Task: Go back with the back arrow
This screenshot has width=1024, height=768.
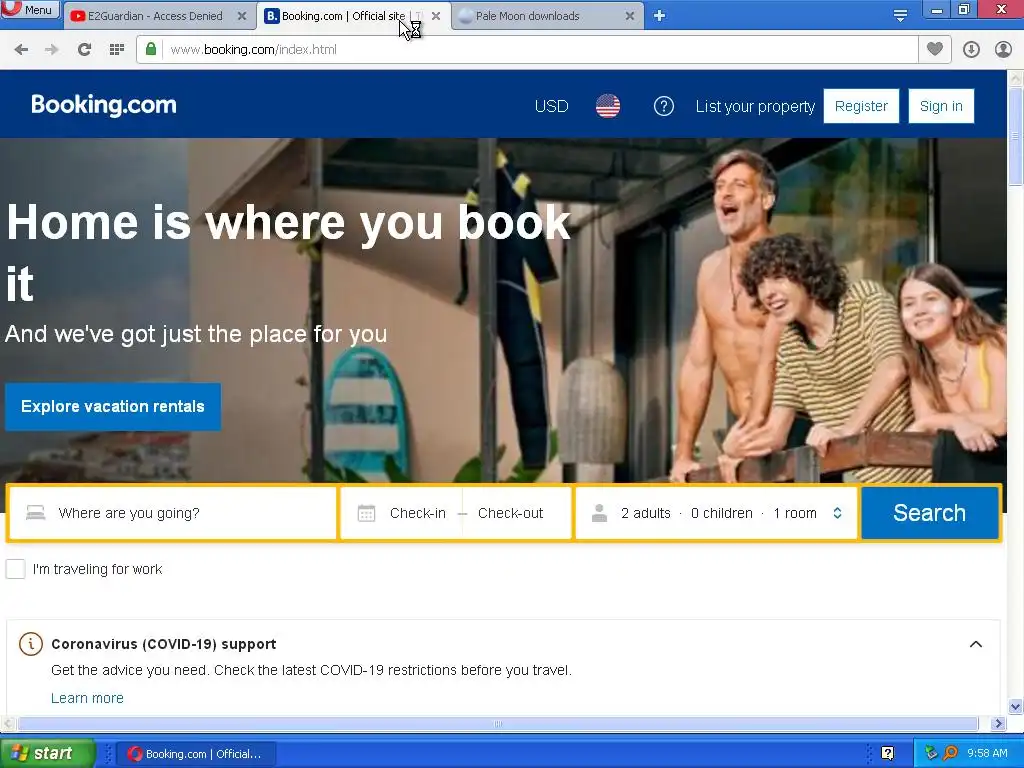Action: 21,50
